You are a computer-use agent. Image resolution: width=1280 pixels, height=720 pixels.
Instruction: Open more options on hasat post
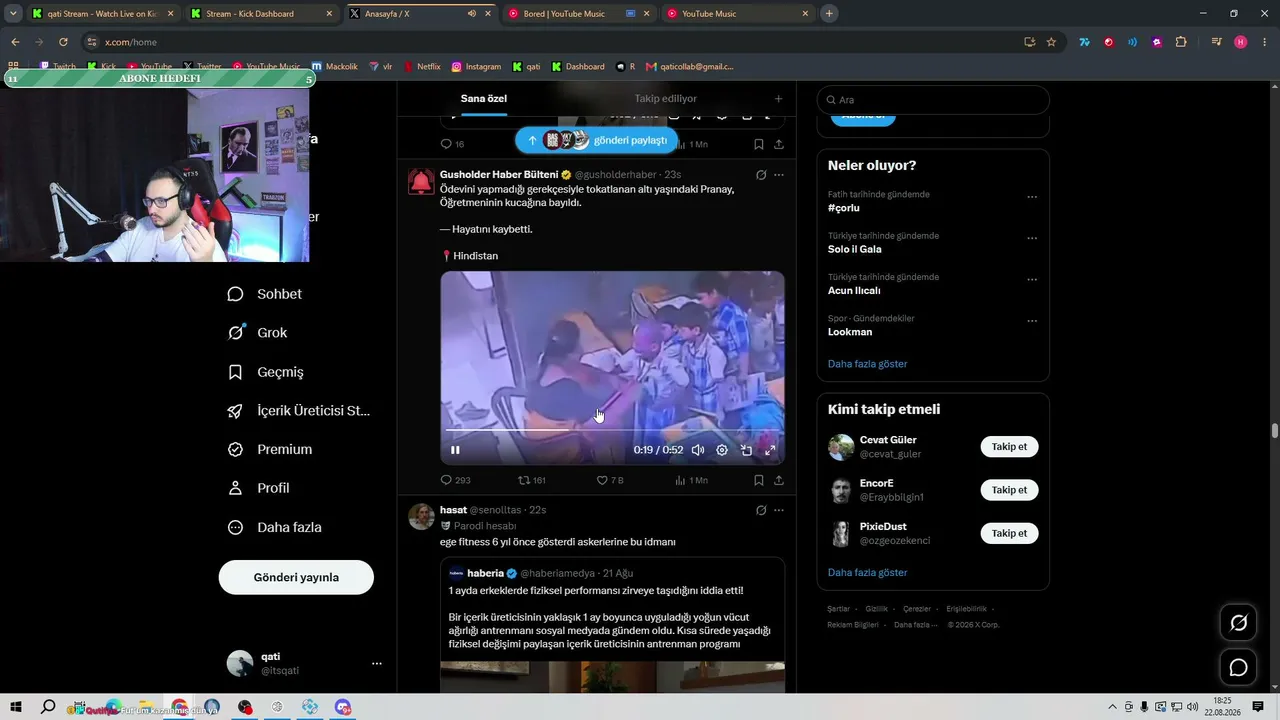(x=779, y=510)
